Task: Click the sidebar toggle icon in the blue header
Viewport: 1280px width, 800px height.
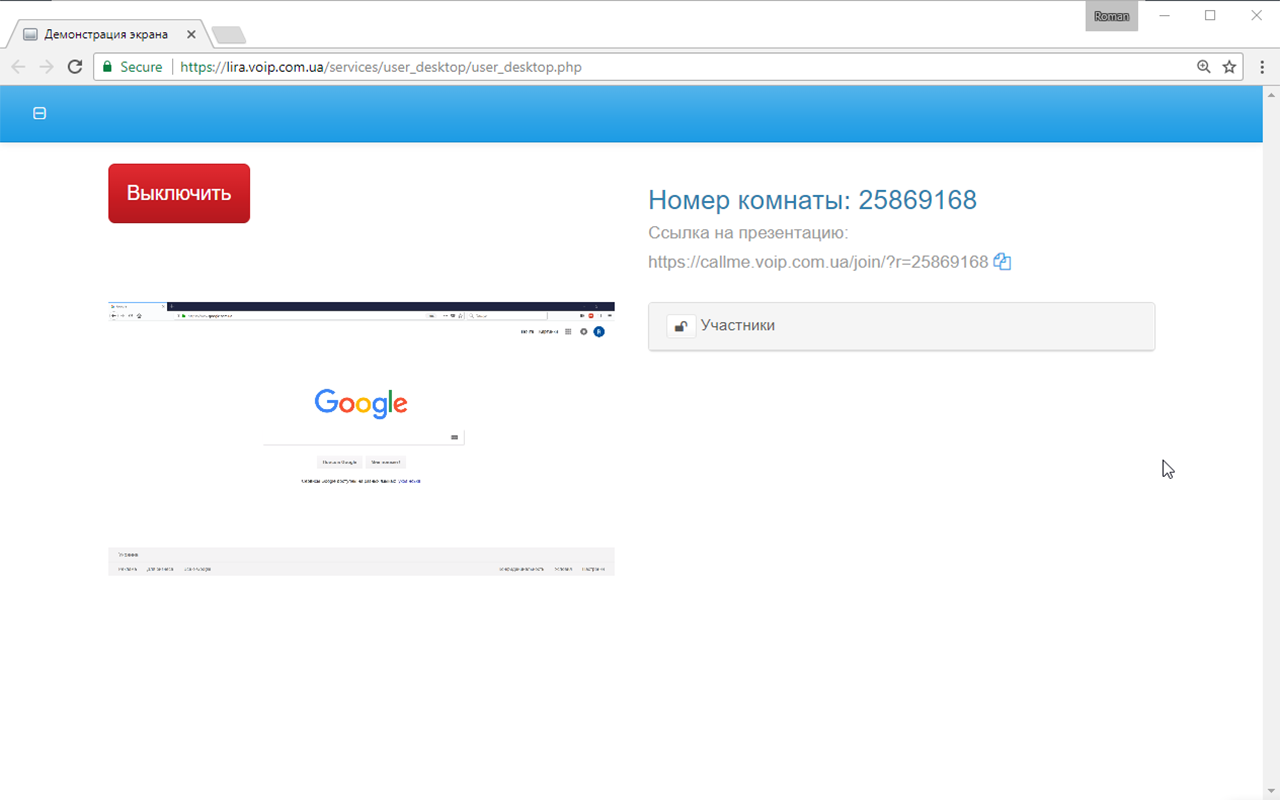Action: click(x=39, y=113)
